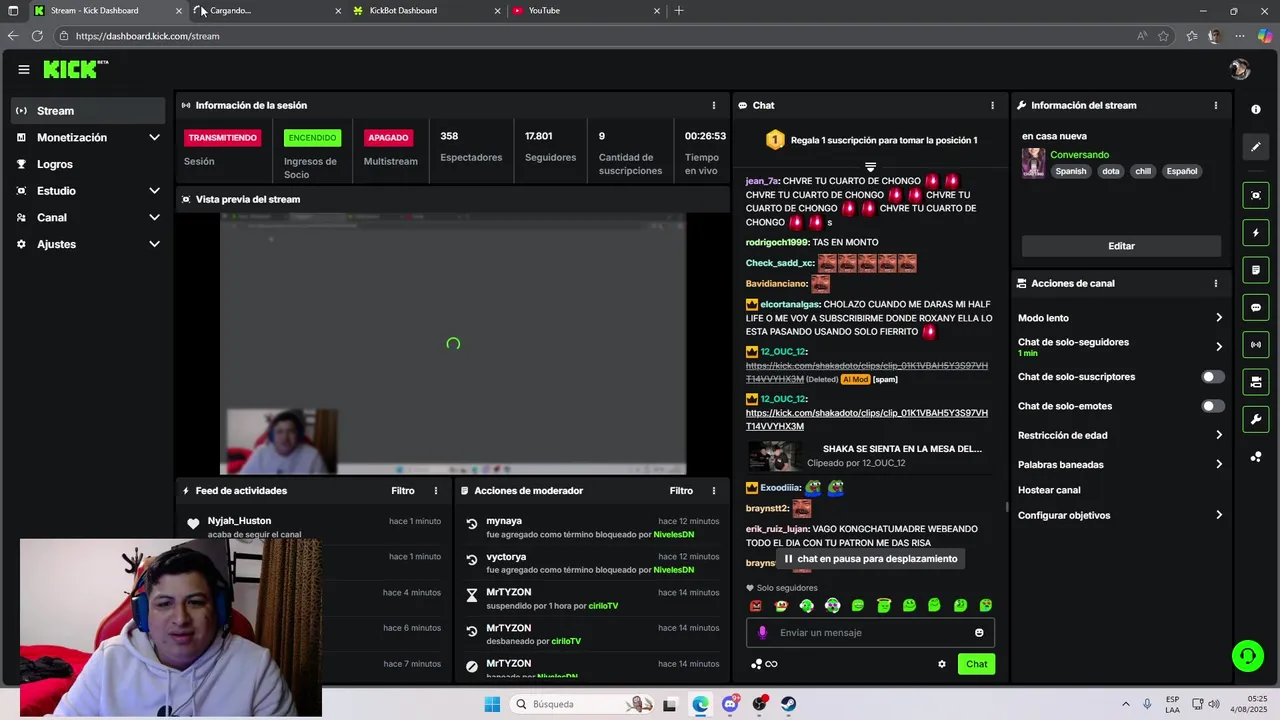Open Filtro in Feed de actividades
The image size is (1280, 720).
402,491
